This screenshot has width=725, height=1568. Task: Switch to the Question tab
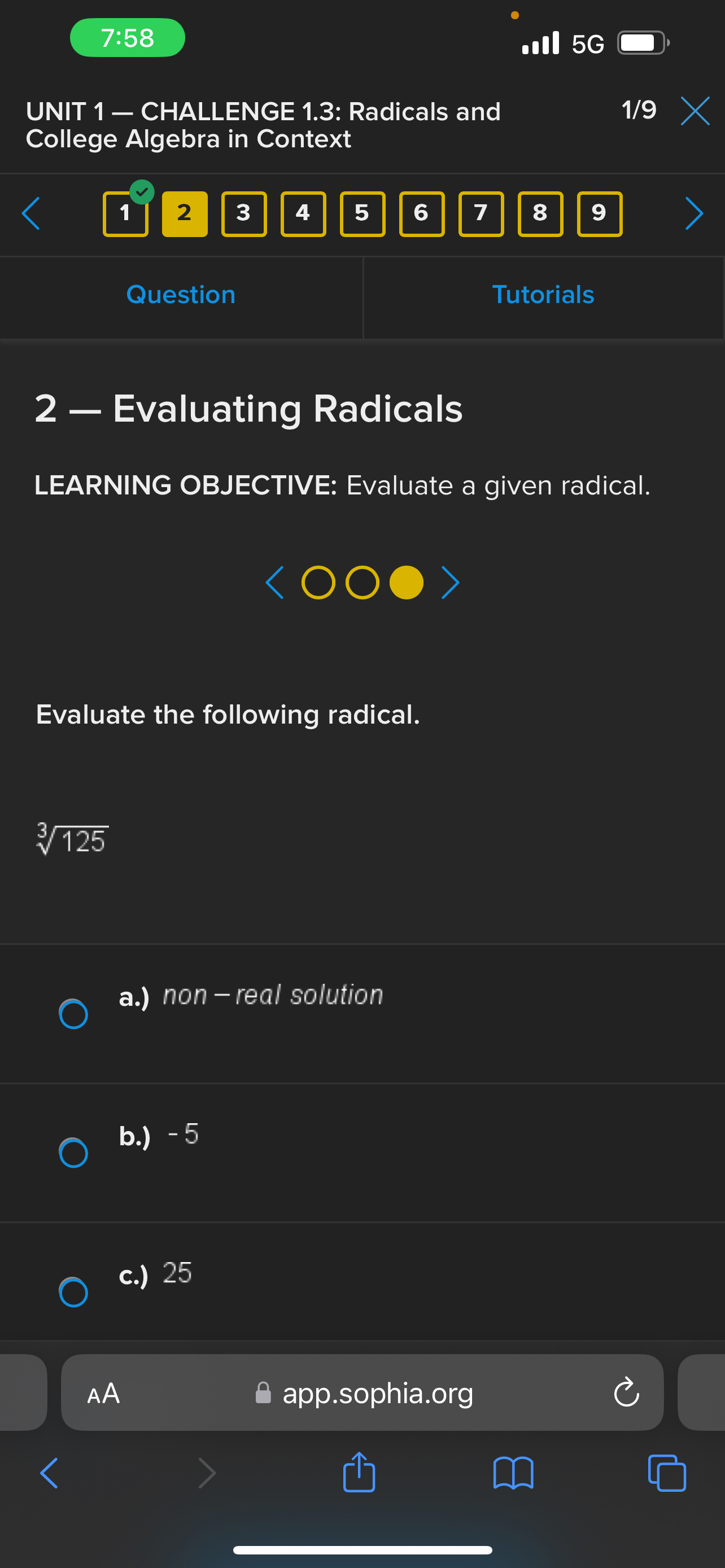[181, 294]
